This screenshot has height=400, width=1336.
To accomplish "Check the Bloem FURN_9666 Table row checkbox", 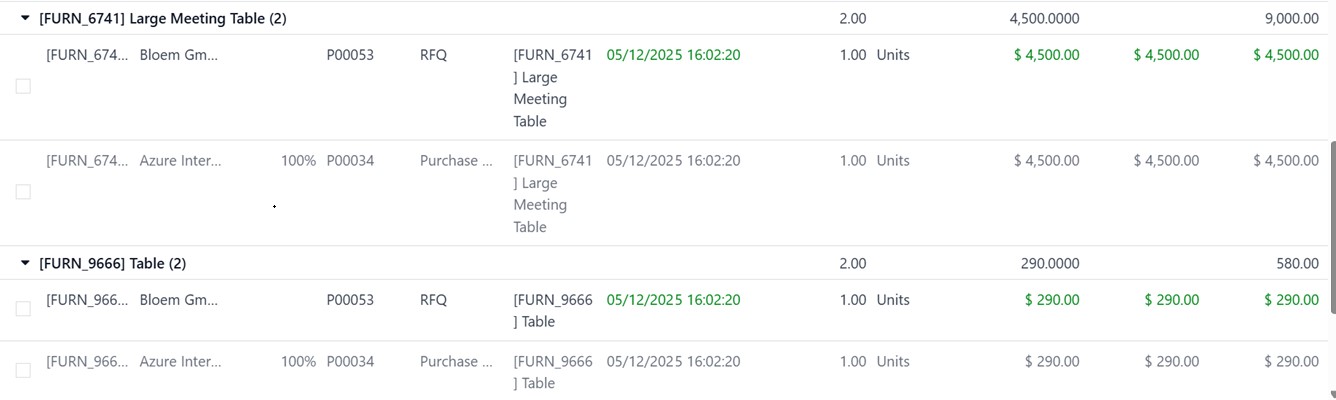I will (23, 309).
